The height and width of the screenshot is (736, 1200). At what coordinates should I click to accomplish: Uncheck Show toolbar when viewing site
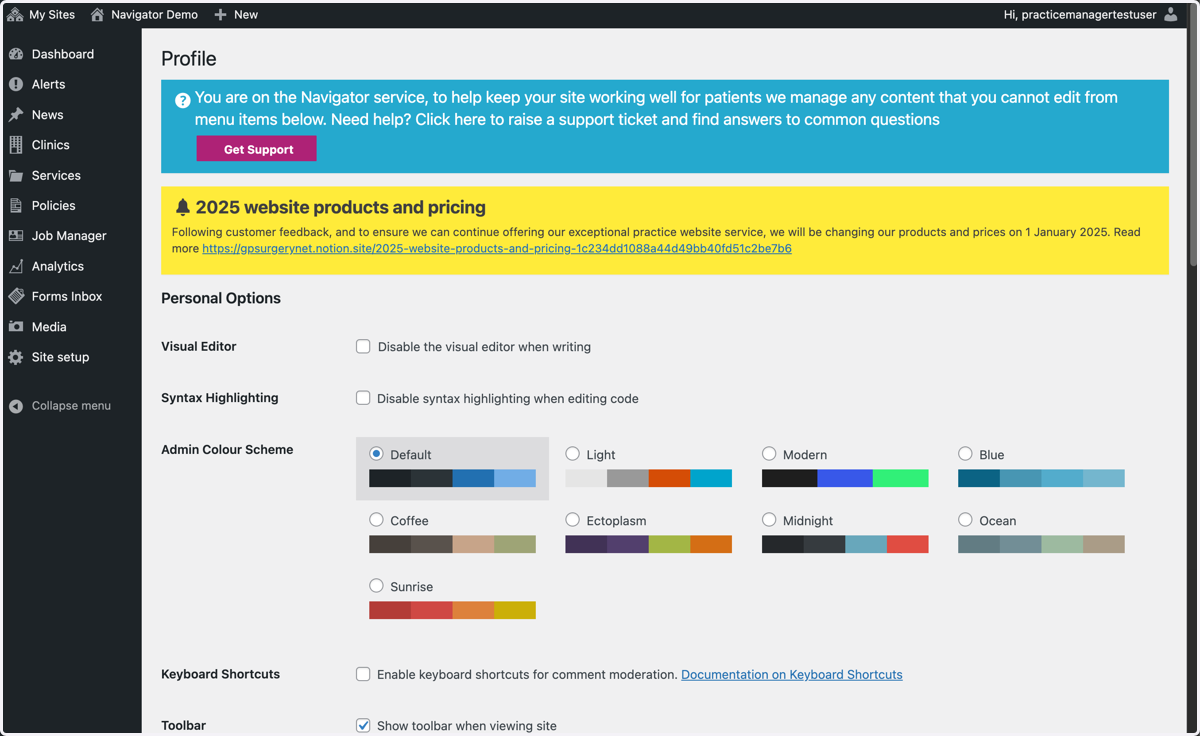(x=363, y=725)
